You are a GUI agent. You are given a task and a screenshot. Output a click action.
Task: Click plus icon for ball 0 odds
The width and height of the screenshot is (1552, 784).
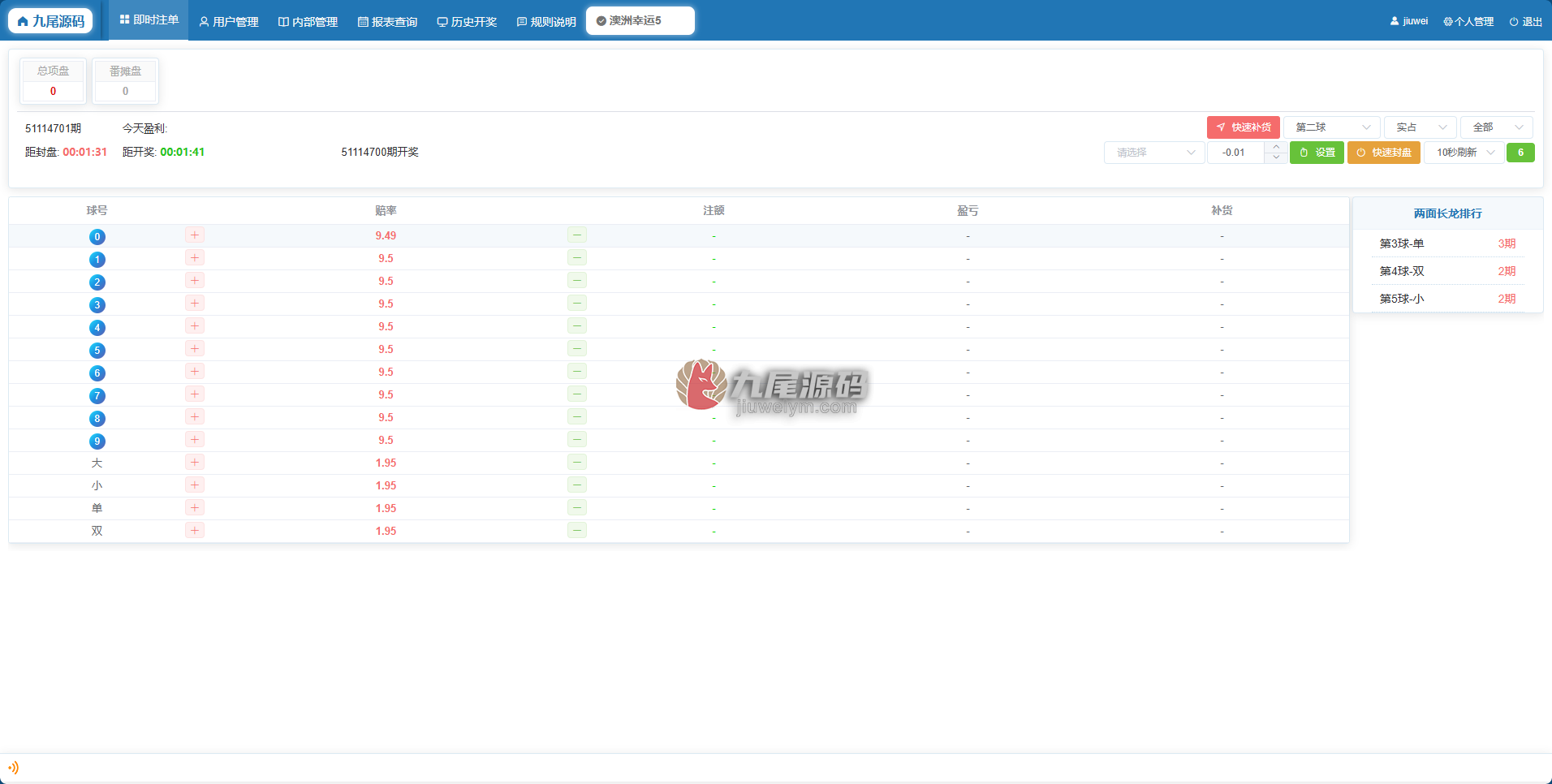tap(195, 235)
